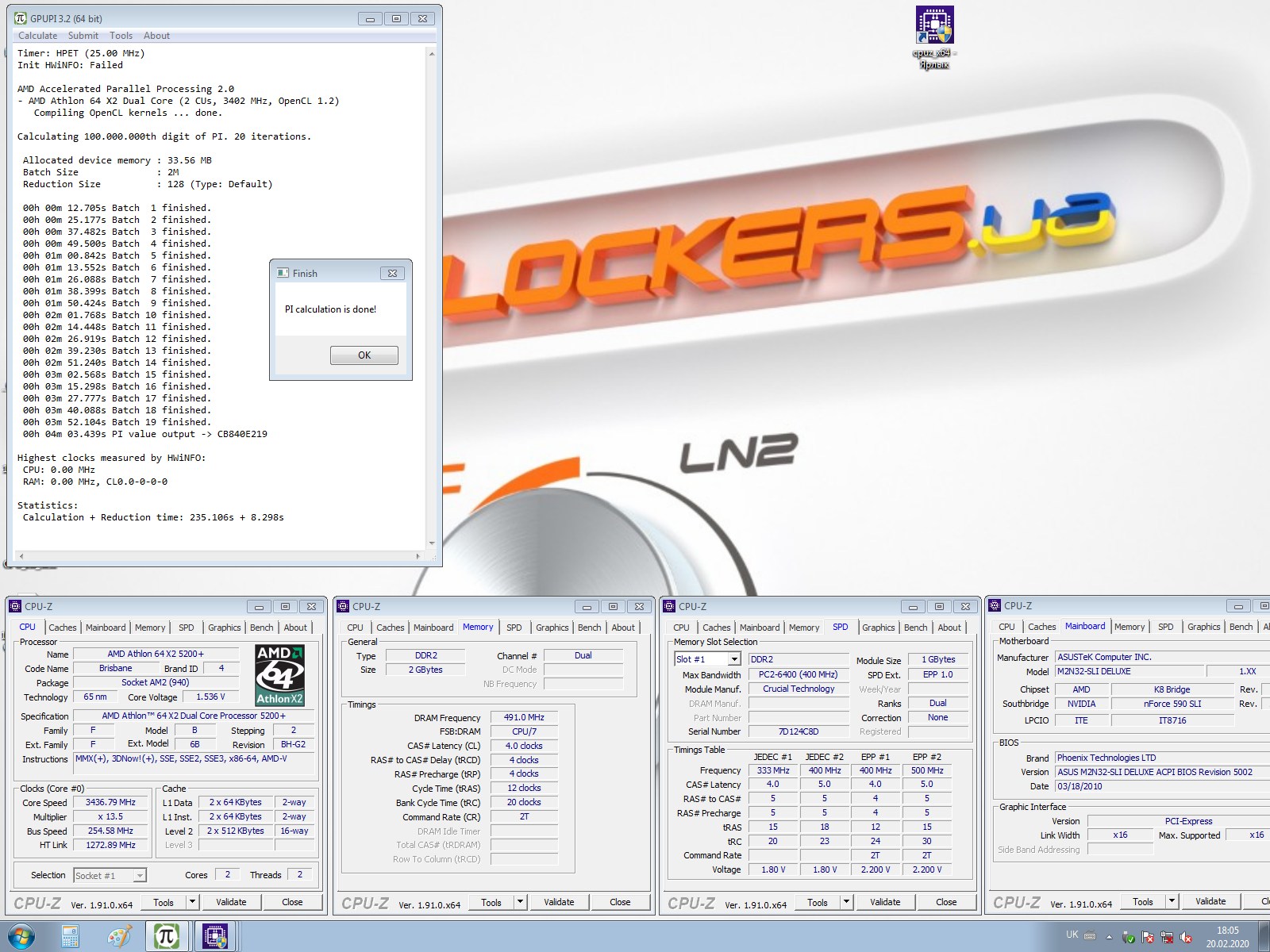Click the network status tray icon
Image resolution: width=1270 pixels, height=952 pixels.
[x=1167, y=937]
